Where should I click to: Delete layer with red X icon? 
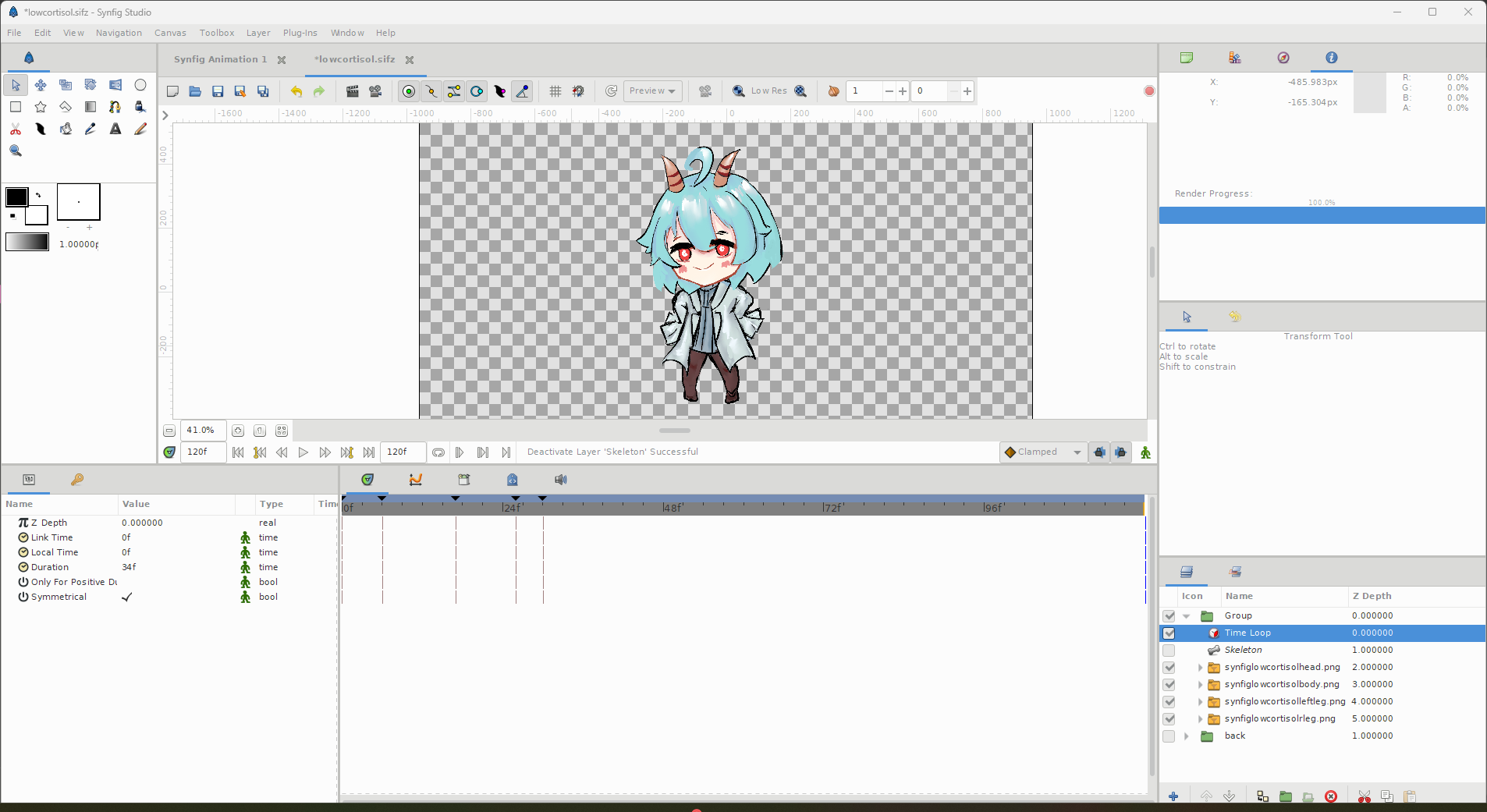[1331, 796]
